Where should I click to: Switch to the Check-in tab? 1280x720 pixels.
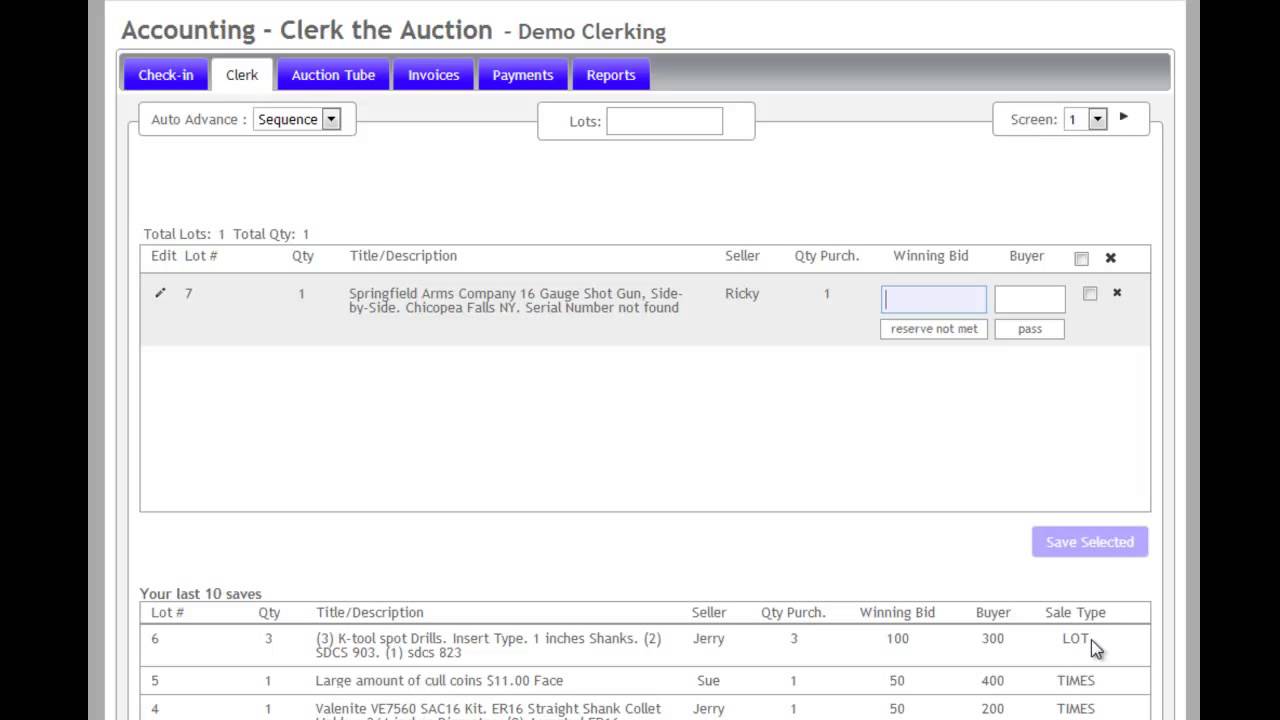click(166, 75)
